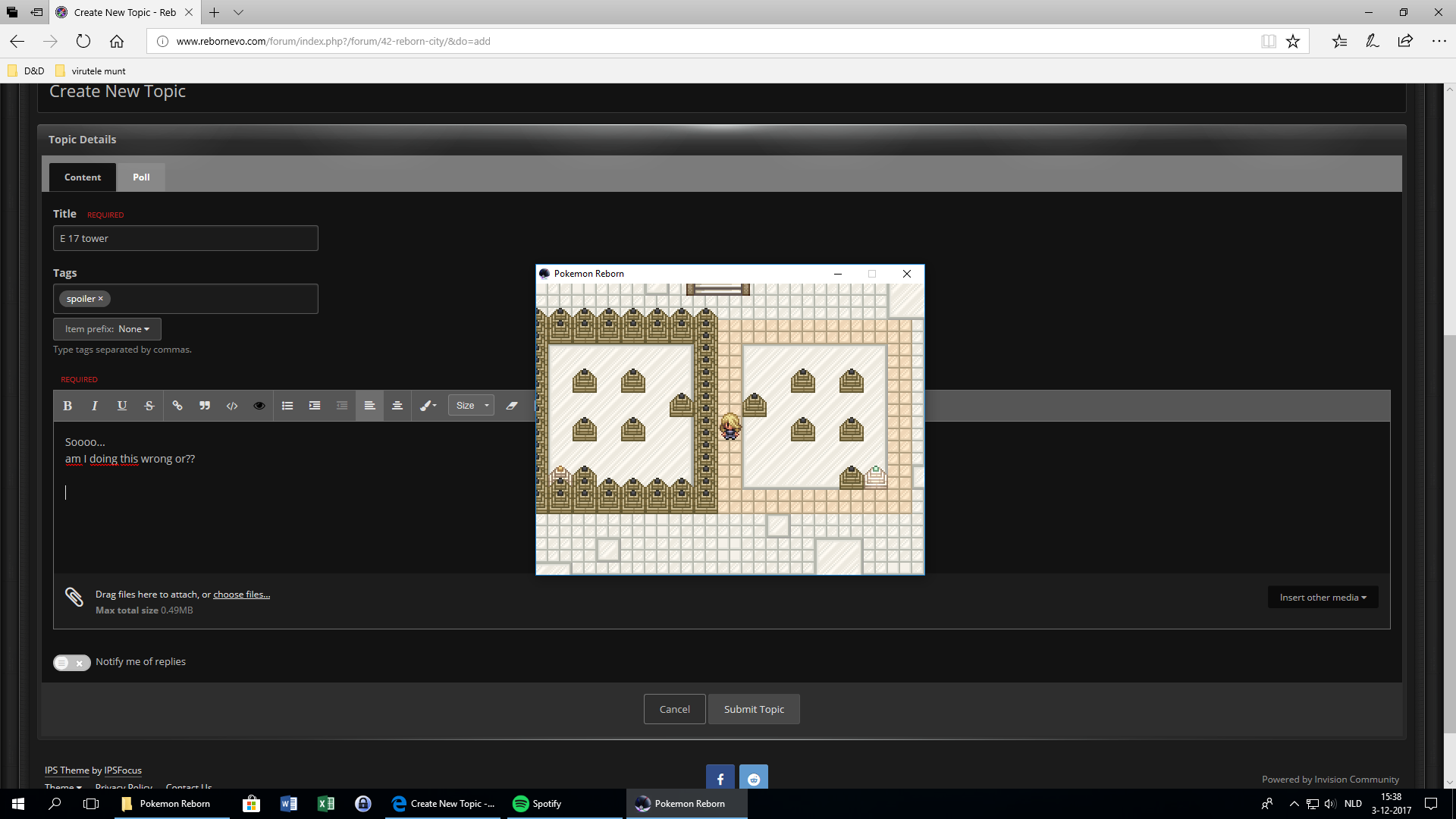Switch to the Poll tab

141,177
